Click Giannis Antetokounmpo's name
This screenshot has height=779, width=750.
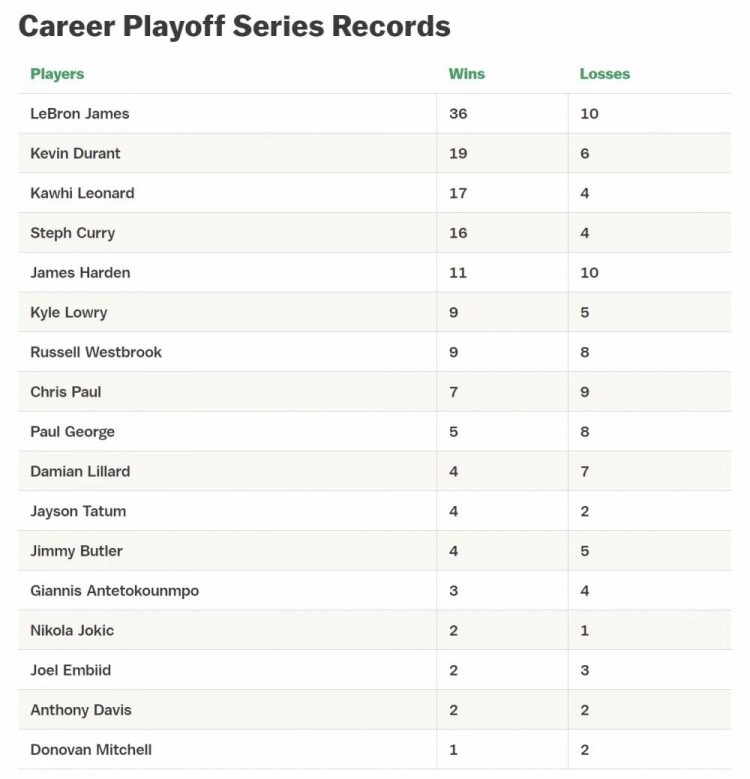pos(114,591)
